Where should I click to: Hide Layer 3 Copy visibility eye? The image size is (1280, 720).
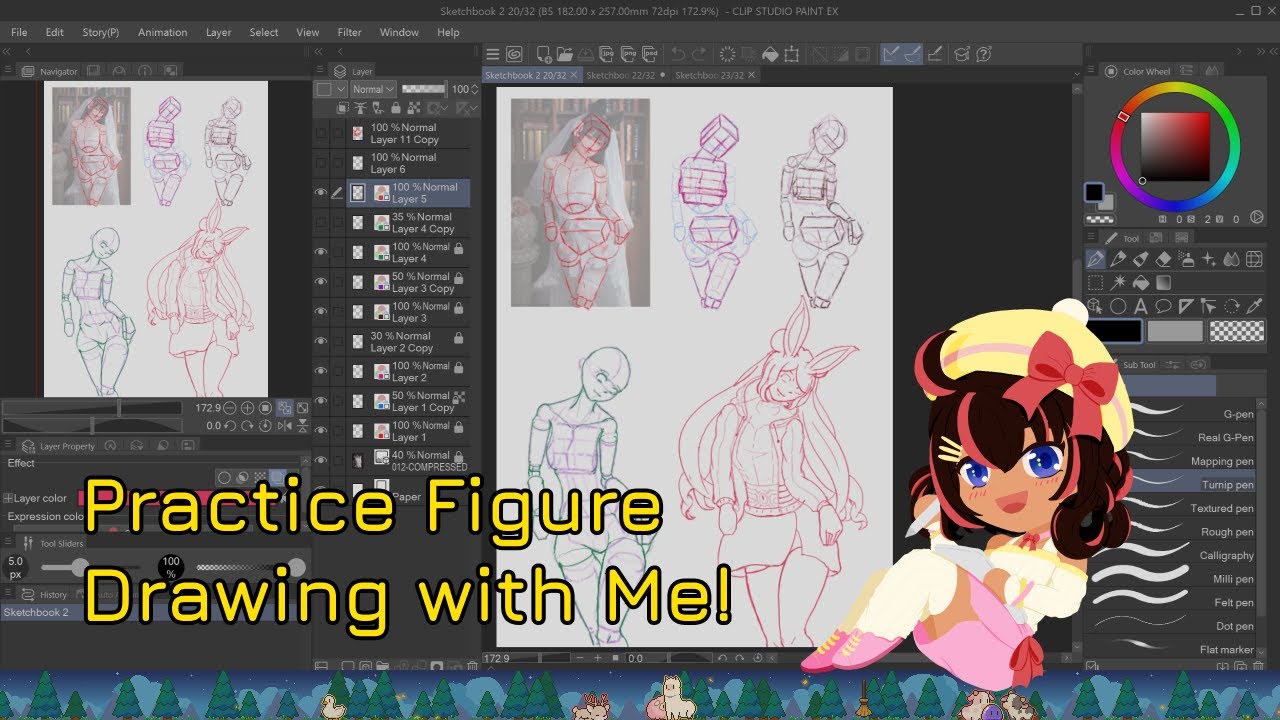click(x=321, y=282)
